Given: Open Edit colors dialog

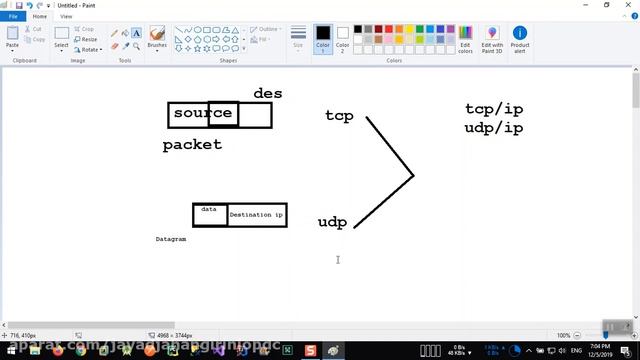Looking at the screenshot, I should 465,39.
